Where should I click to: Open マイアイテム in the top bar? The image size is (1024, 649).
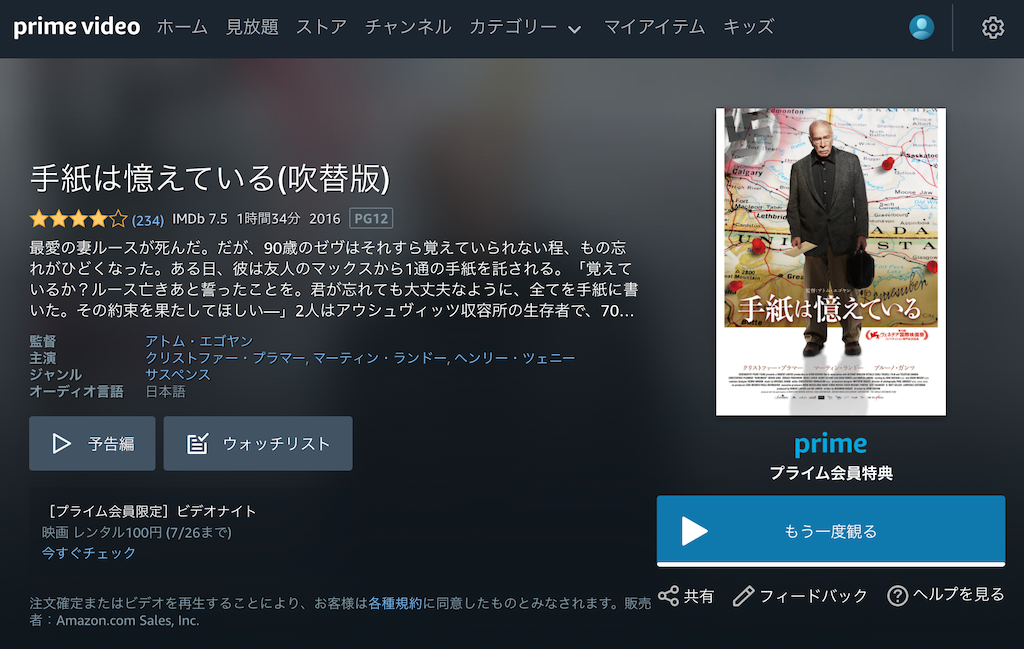[654, 27]
